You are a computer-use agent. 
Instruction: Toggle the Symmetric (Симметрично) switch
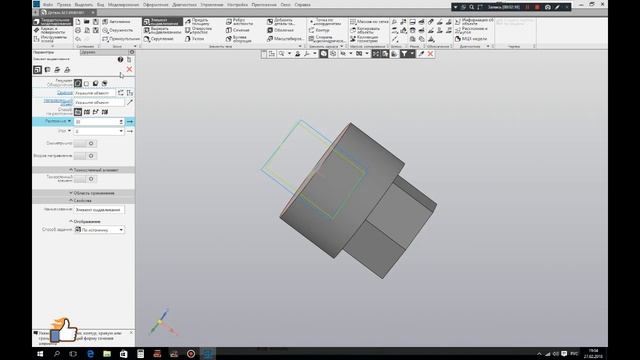85,143
